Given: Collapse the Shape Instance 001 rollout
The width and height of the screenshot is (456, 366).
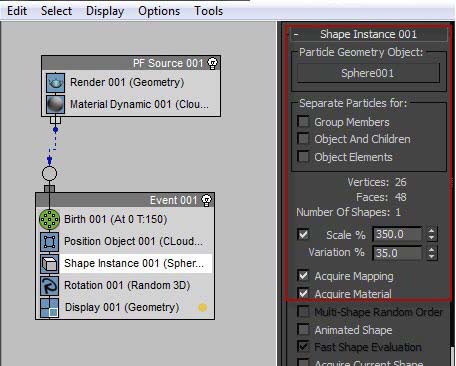Looking at the screenshot, I should coord(296,34).
